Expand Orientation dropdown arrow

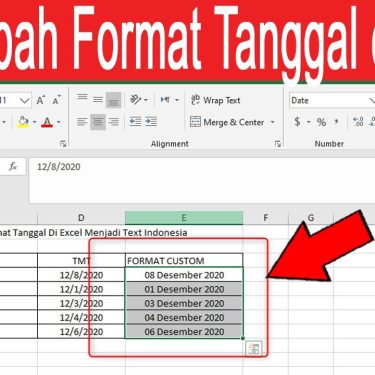point(146,100)
